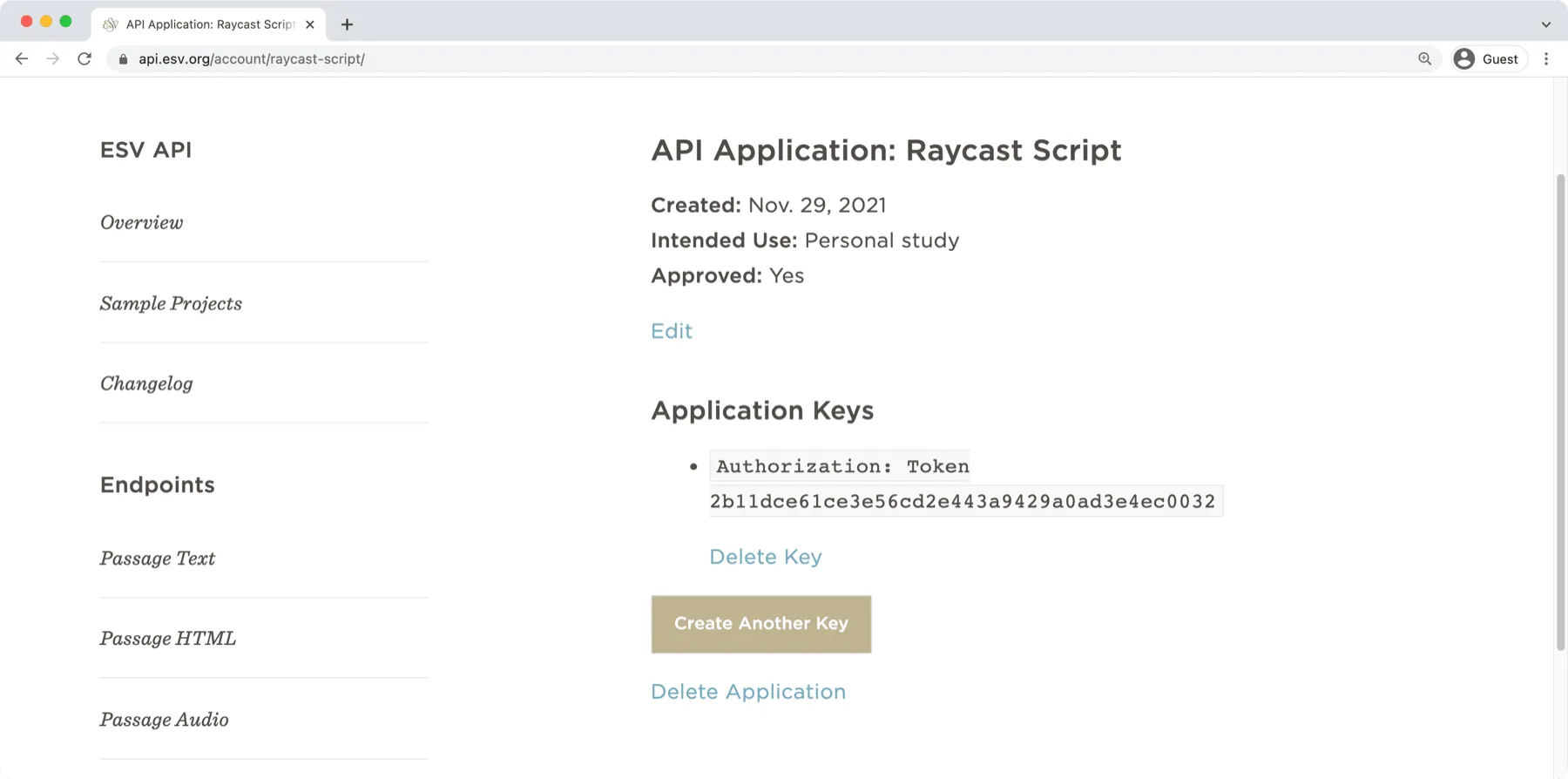Select the API Application: Raycast Script tab
The width and height of the screenshot is (1568, 779).
coord(209,24)
